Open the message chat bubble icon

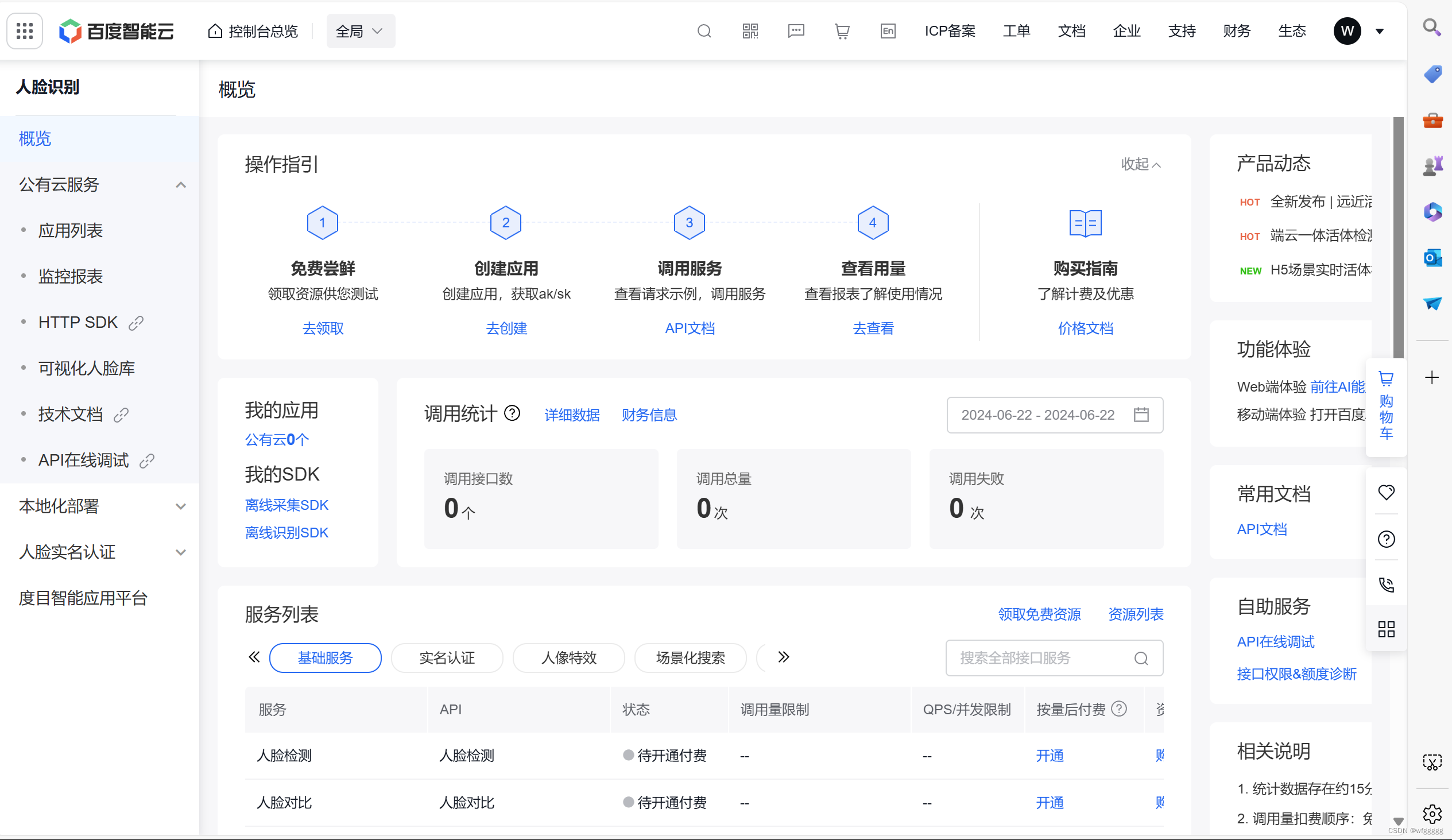(796, 31)
